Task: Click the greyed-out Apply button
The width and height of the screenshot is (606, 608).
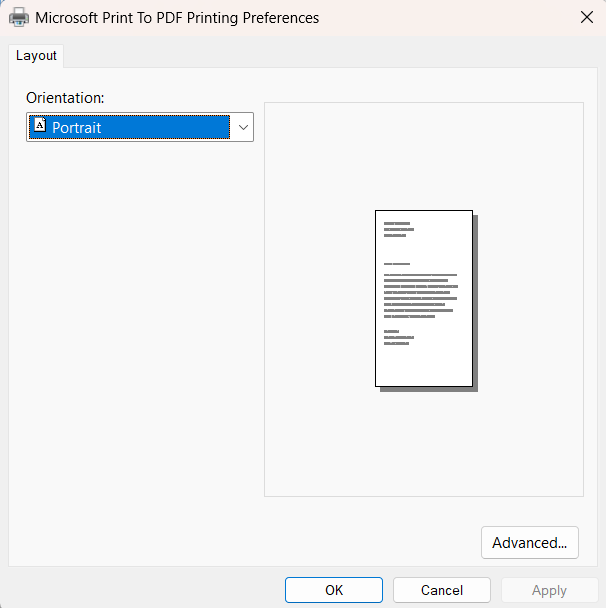Action: pyautogui.click(x=549, y=590)
